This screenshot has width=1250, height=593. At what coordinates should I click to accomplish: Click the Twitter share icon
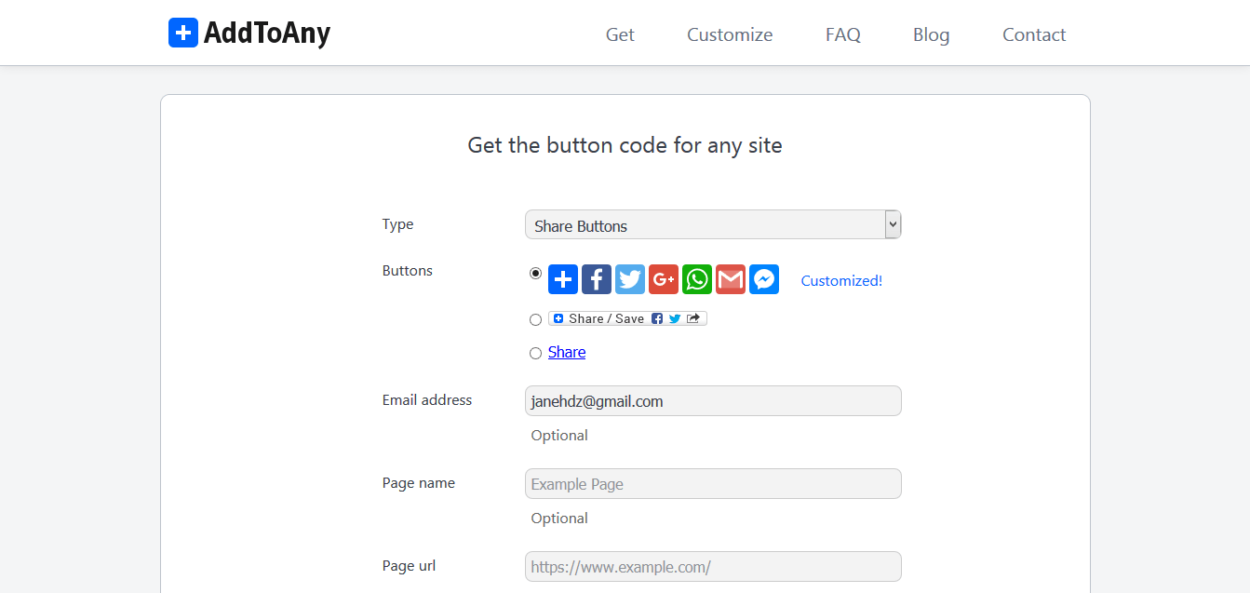coord(630,280)
